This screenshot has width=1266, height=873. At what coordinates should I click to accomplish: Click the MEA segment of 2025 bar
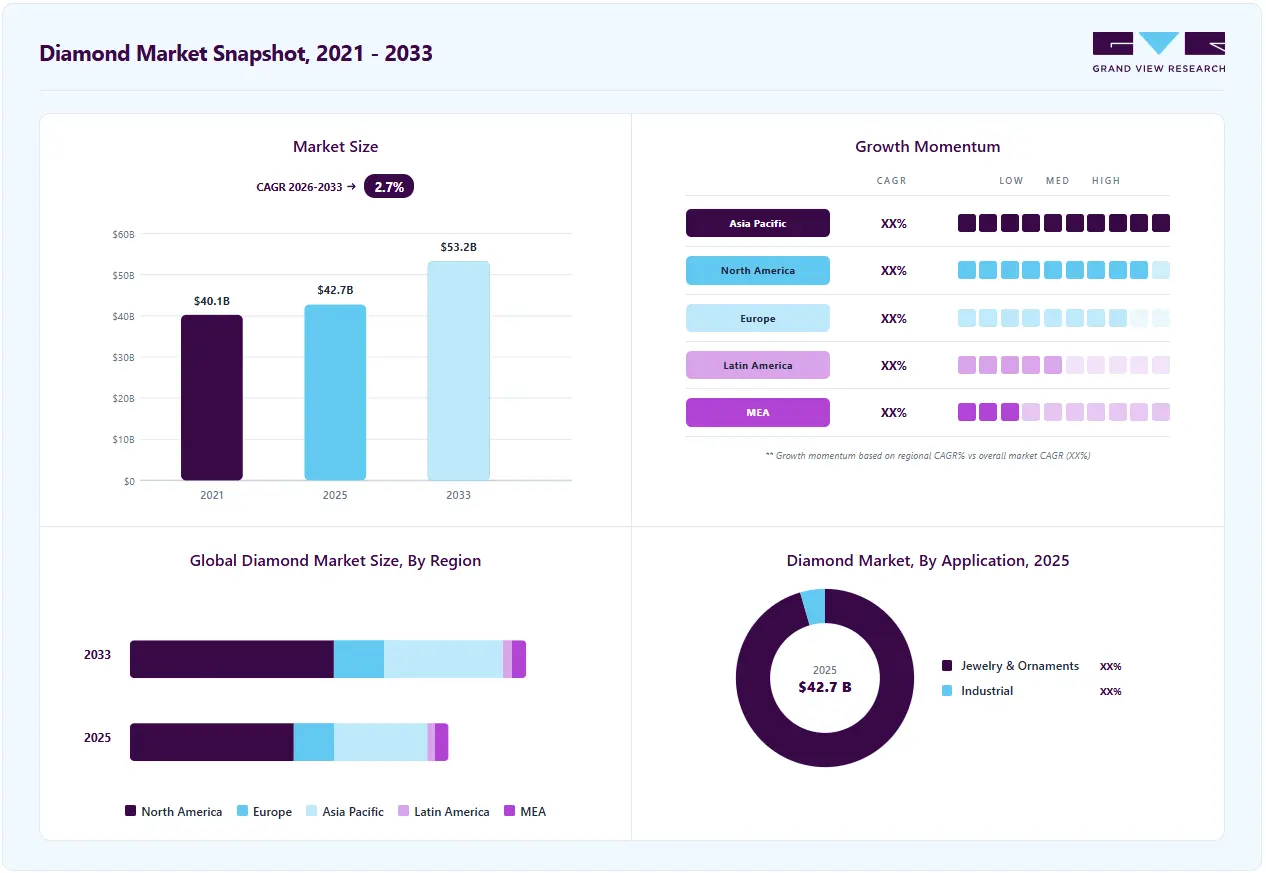pyautogui.click(x=442, y=742)
